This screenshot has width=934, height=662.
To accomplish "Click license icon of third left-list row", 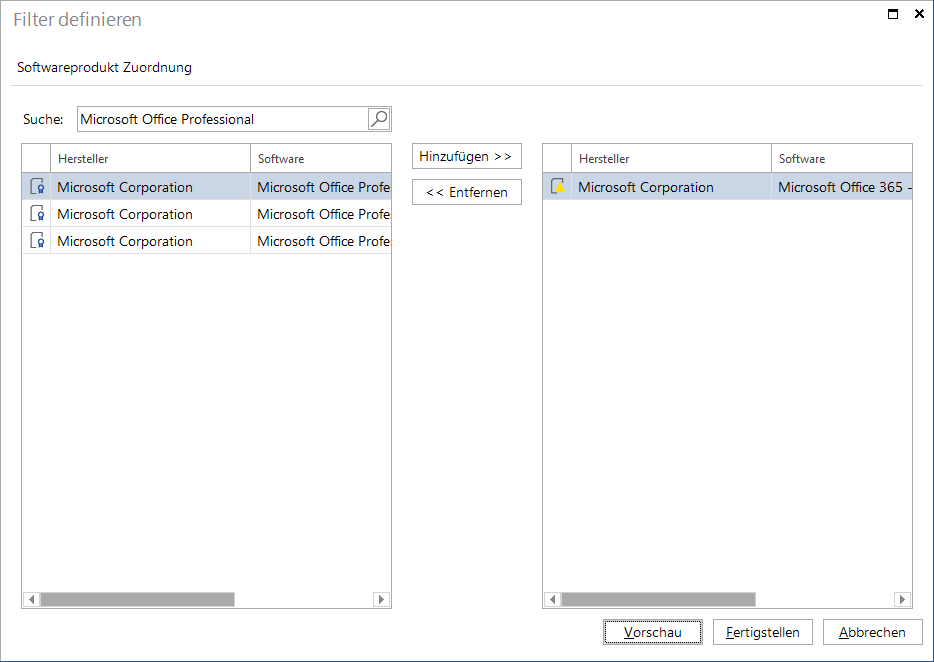I will [37, 241].
